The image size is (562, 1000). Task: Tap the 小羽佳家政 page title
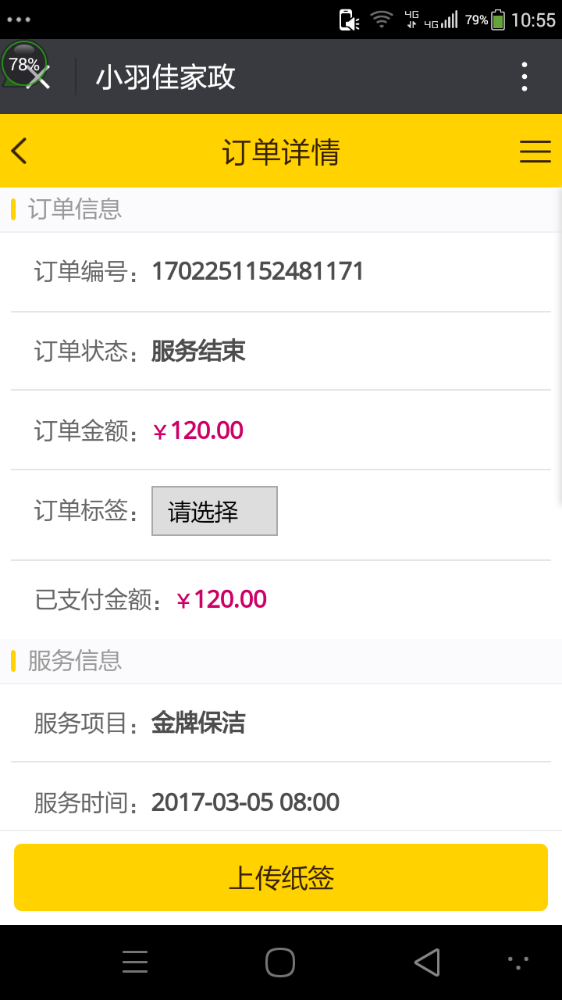pyautogui.click(x=166, y=77)
